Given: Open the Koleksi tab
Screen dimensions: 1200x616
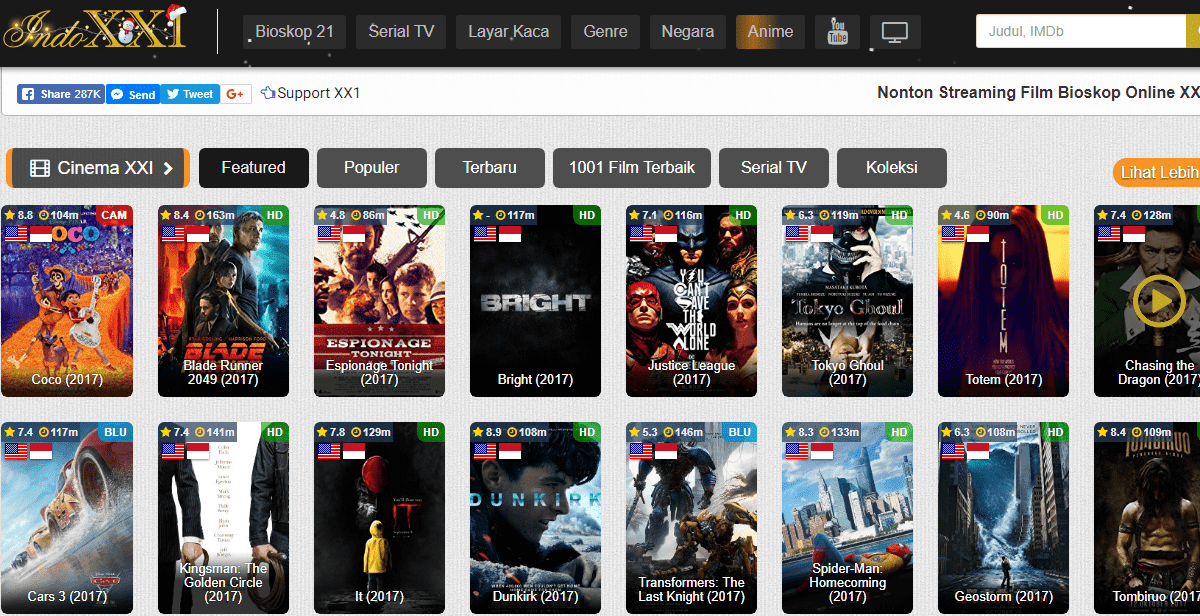Looking at the screenshot, I should [892, 168].
